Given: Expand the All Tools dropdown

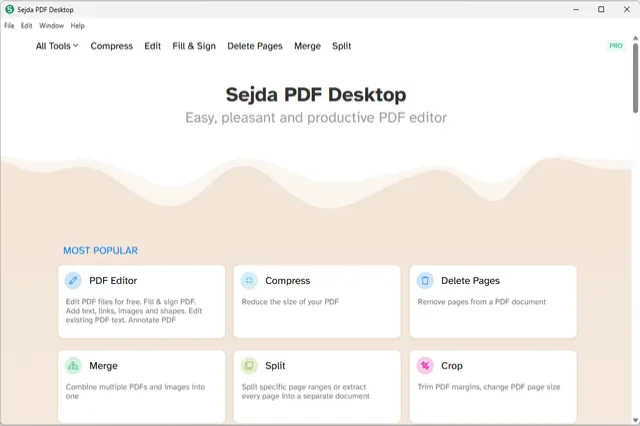Looking at the screenshot, I should coord(57,46).
